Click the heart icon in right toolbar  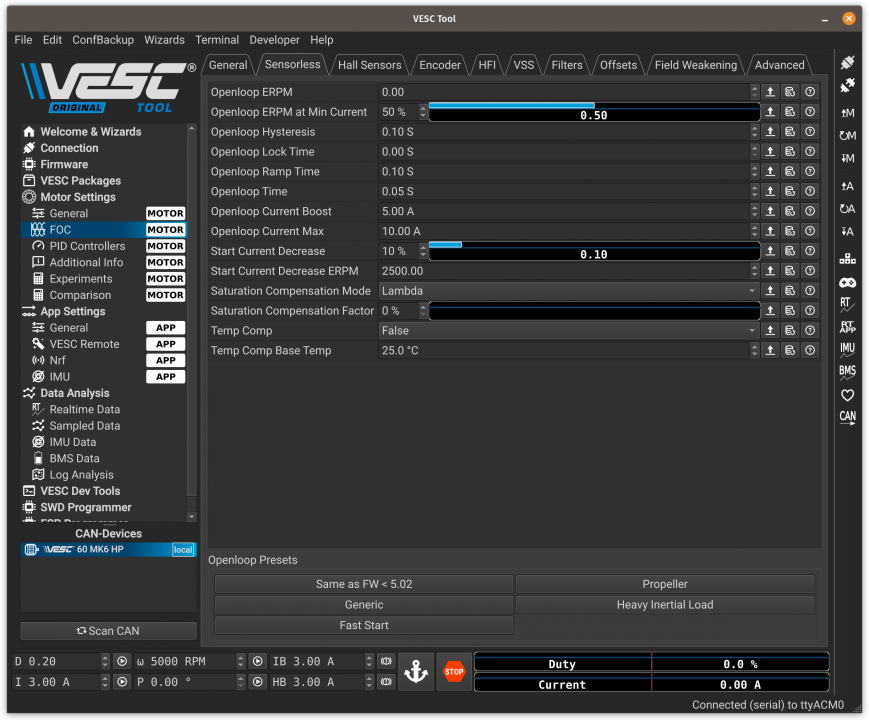pos(847,395)
